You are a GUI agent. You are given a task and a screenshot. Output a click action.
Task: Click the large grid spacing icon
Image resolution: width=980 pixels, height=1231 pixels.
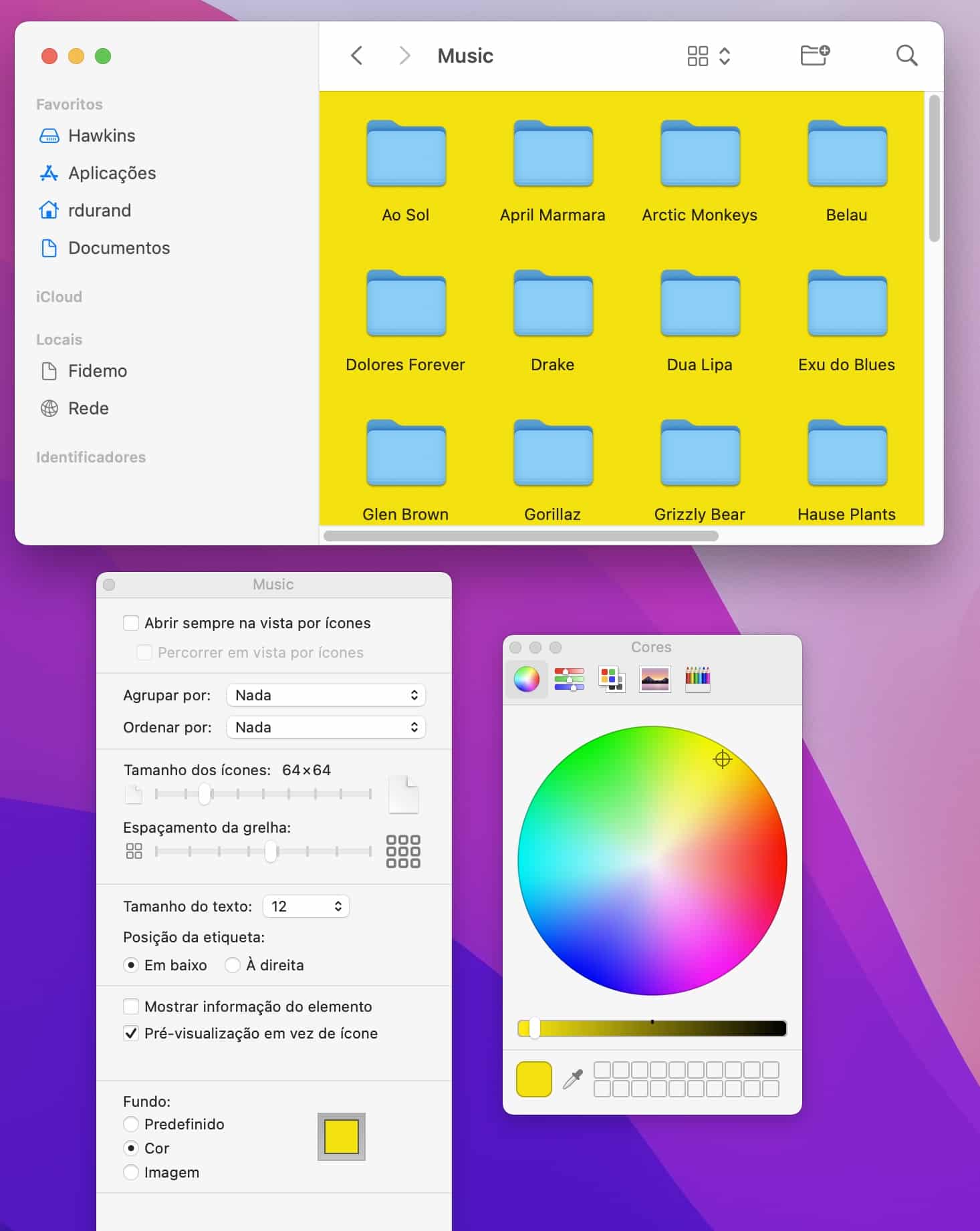[x=403, y=851]
